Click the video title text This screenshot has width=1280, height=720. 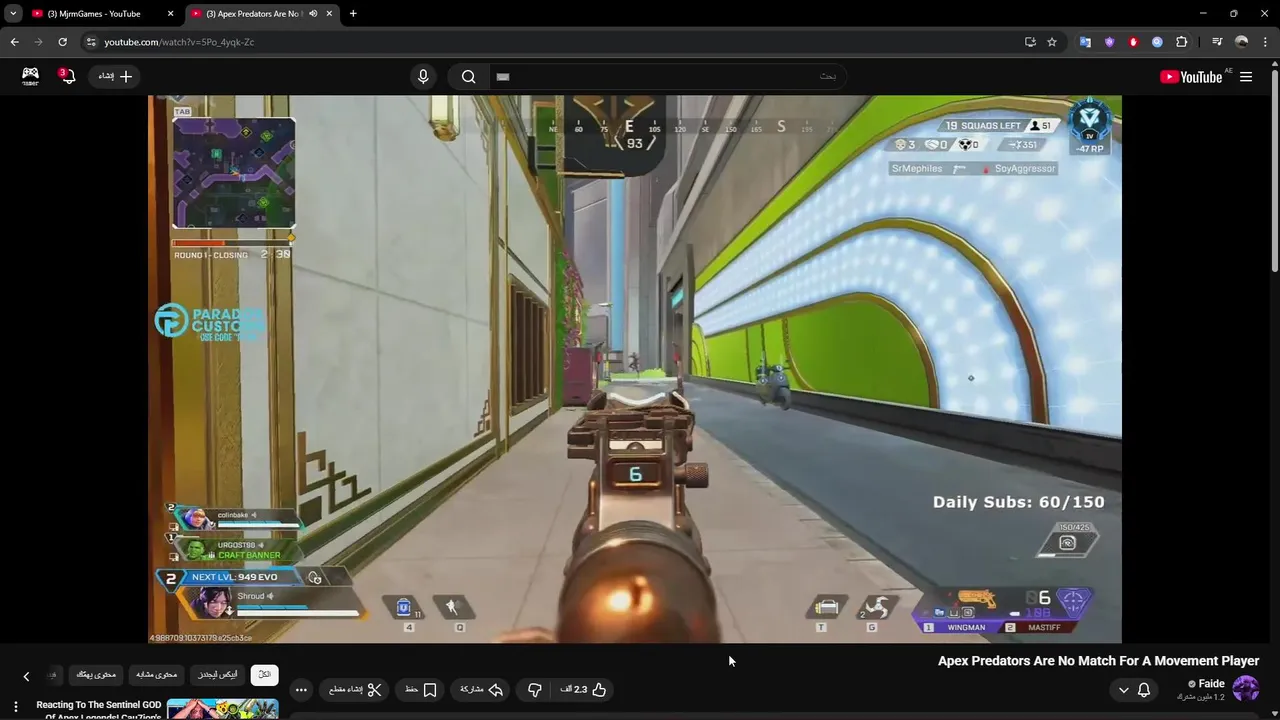[1098, 661]
